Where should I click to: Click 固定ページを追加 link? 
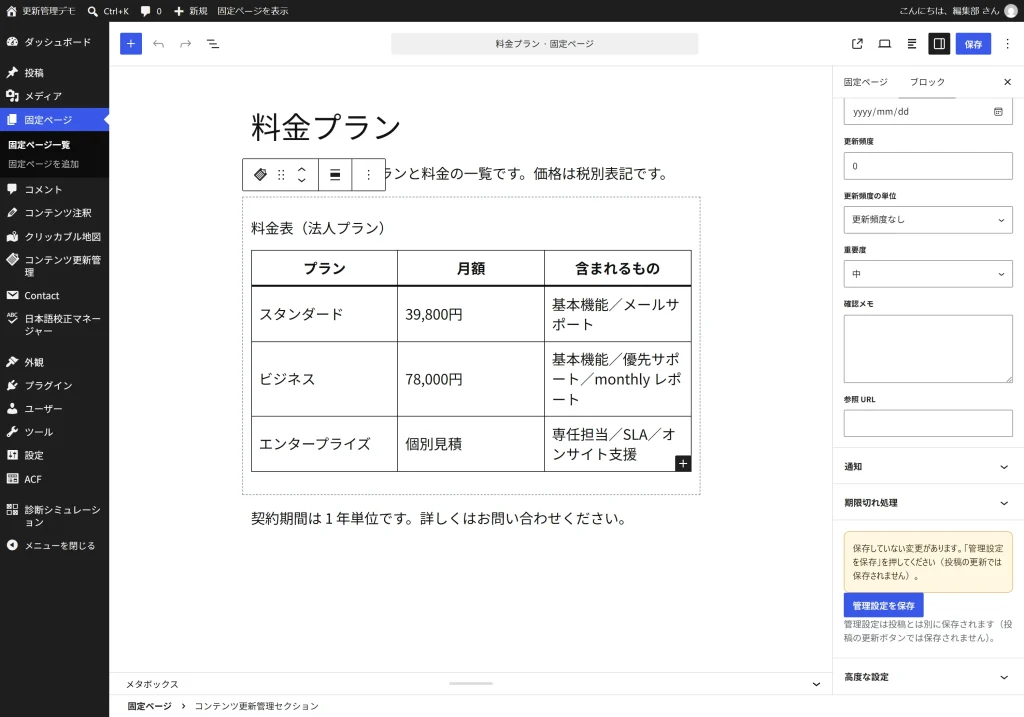point(43,164)
